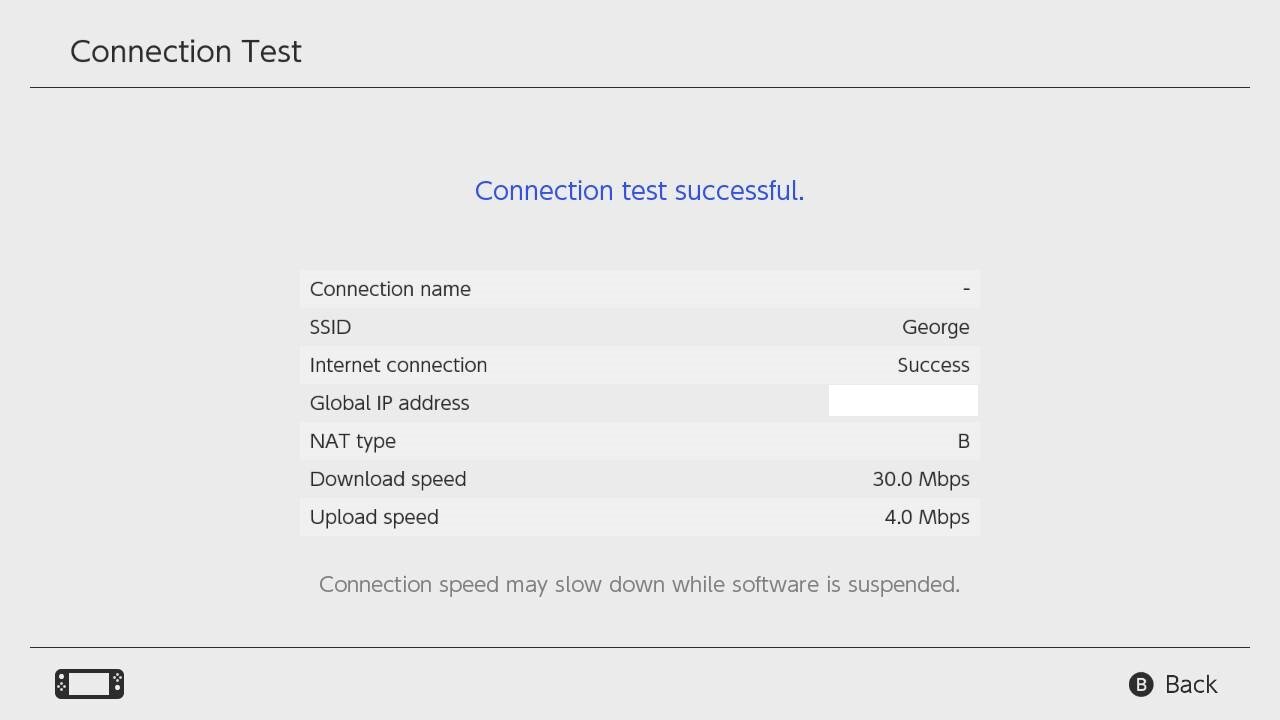Click the Back label

[x=1190, y=684]
